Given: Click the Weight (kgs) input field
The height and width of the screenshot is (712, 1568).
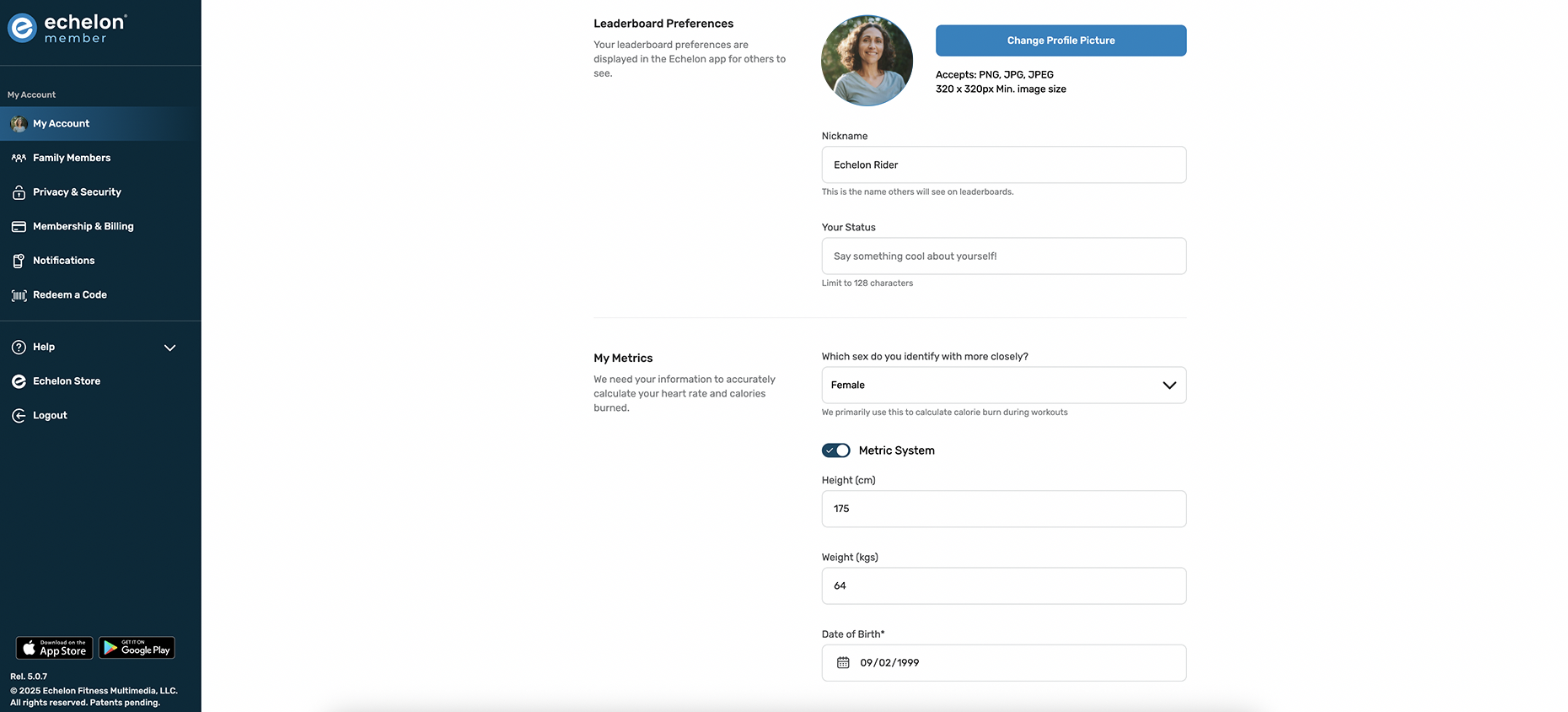Looking at the screenshot, I should pyautogui.click(x=1004, y=586).
